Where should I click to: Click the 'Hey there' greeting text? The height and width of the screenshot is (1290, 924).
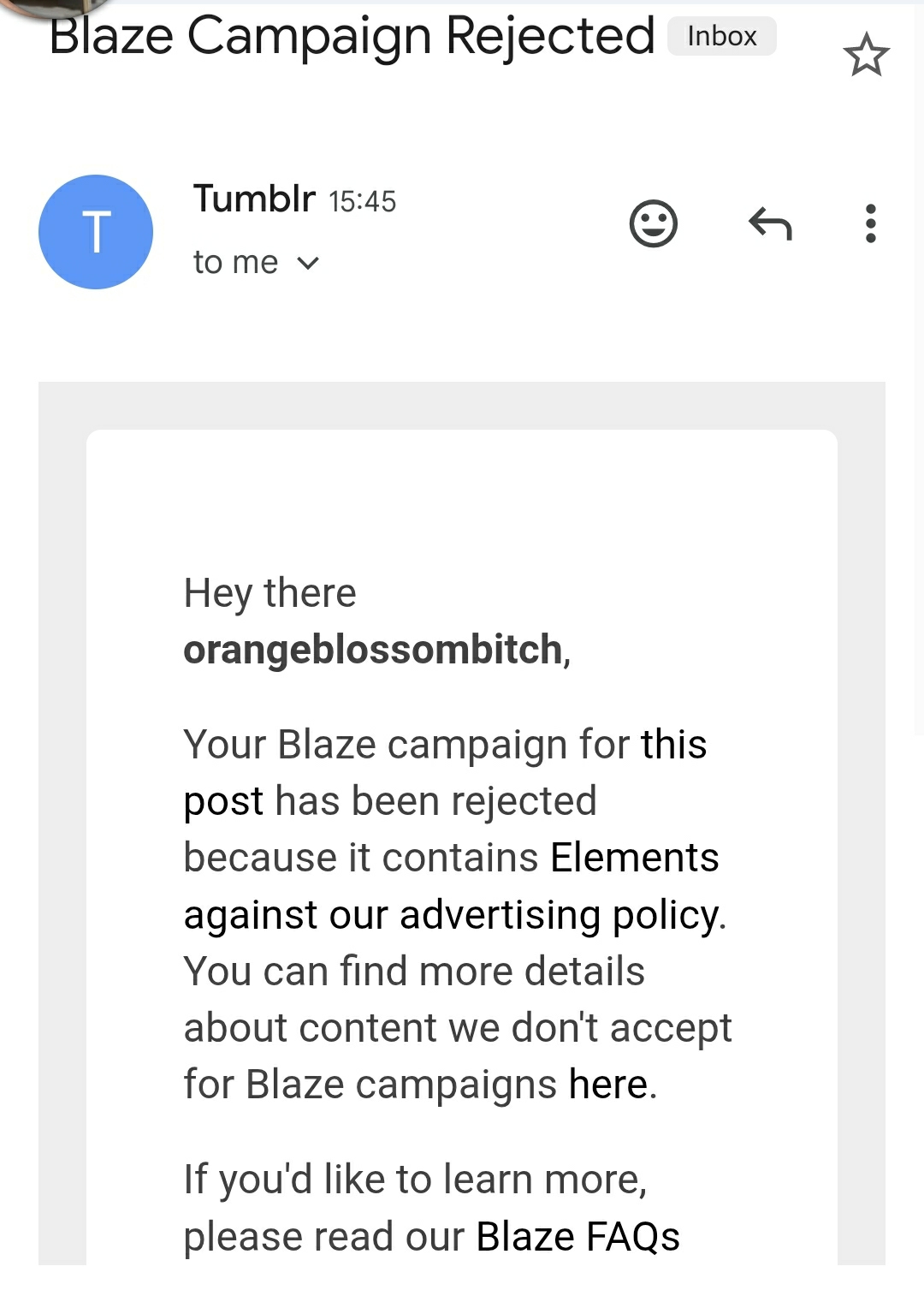click(269, 593)
